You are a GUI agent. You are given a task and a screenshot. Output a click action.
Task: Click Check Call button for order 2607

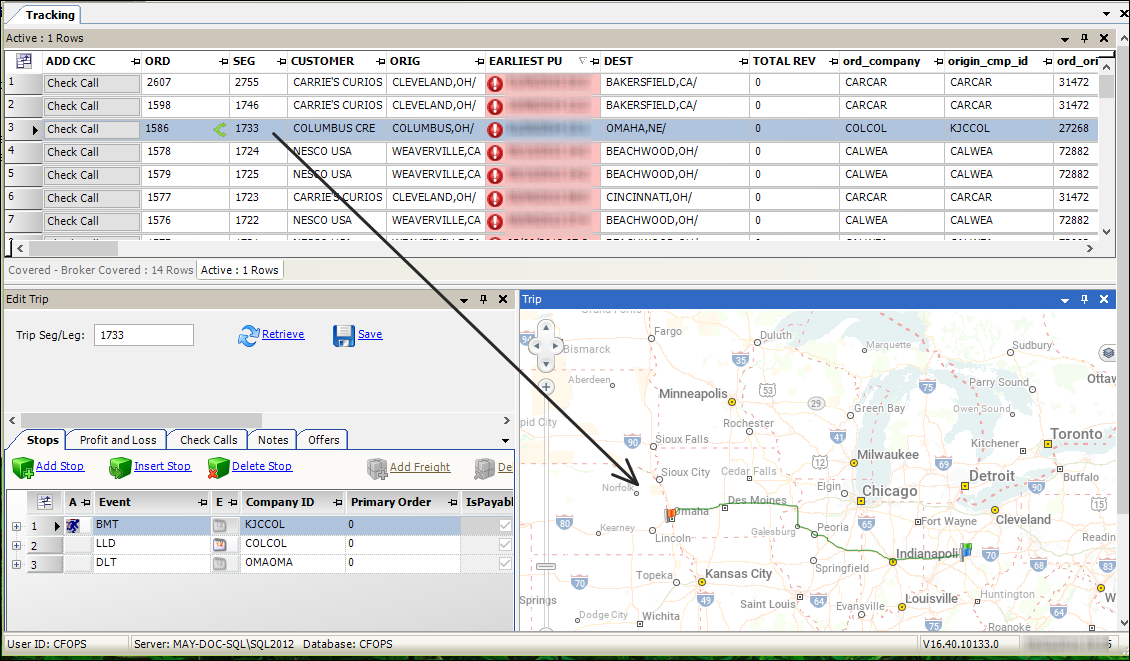92,84
